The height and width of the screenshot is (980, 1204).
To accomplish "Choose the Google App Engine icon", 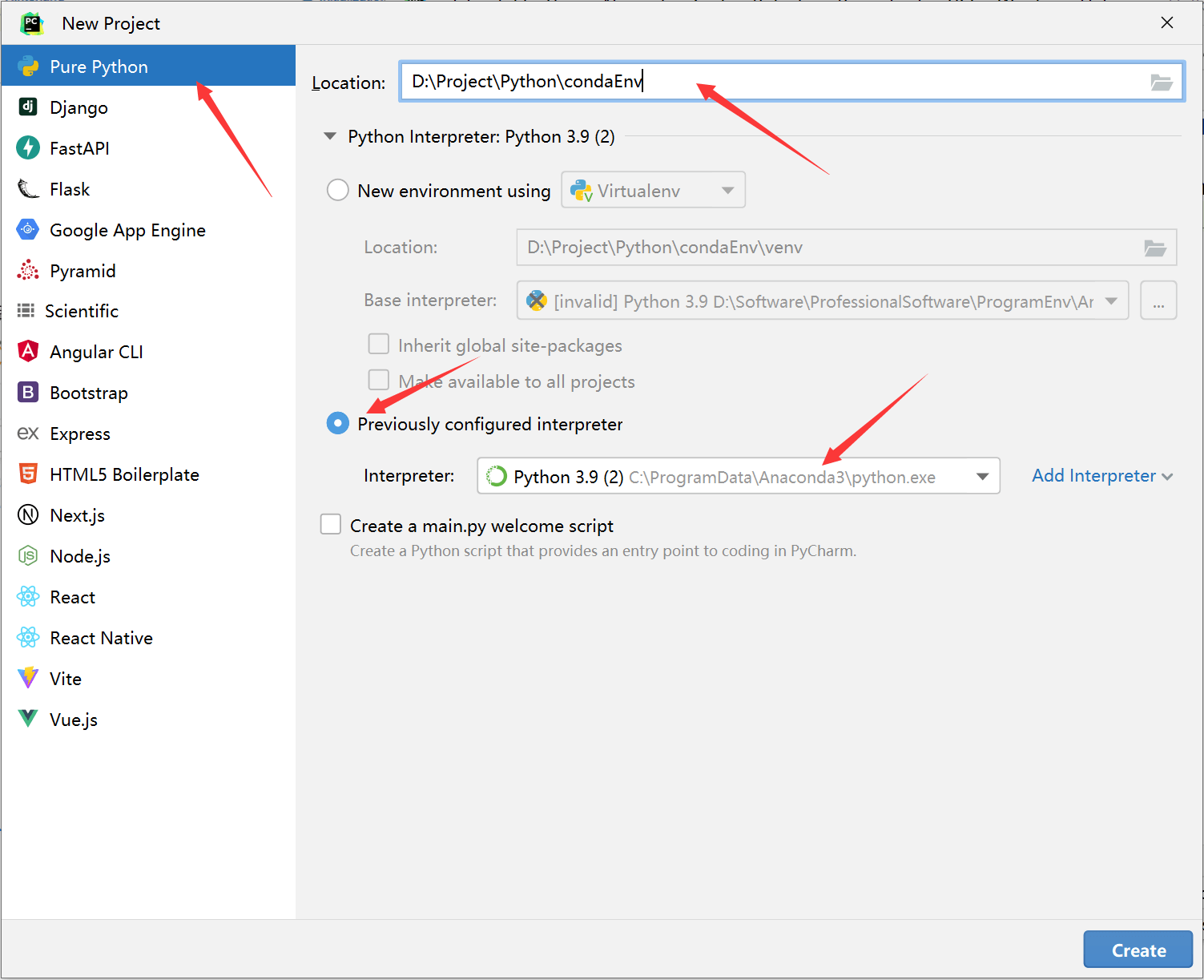I will 28,229.
